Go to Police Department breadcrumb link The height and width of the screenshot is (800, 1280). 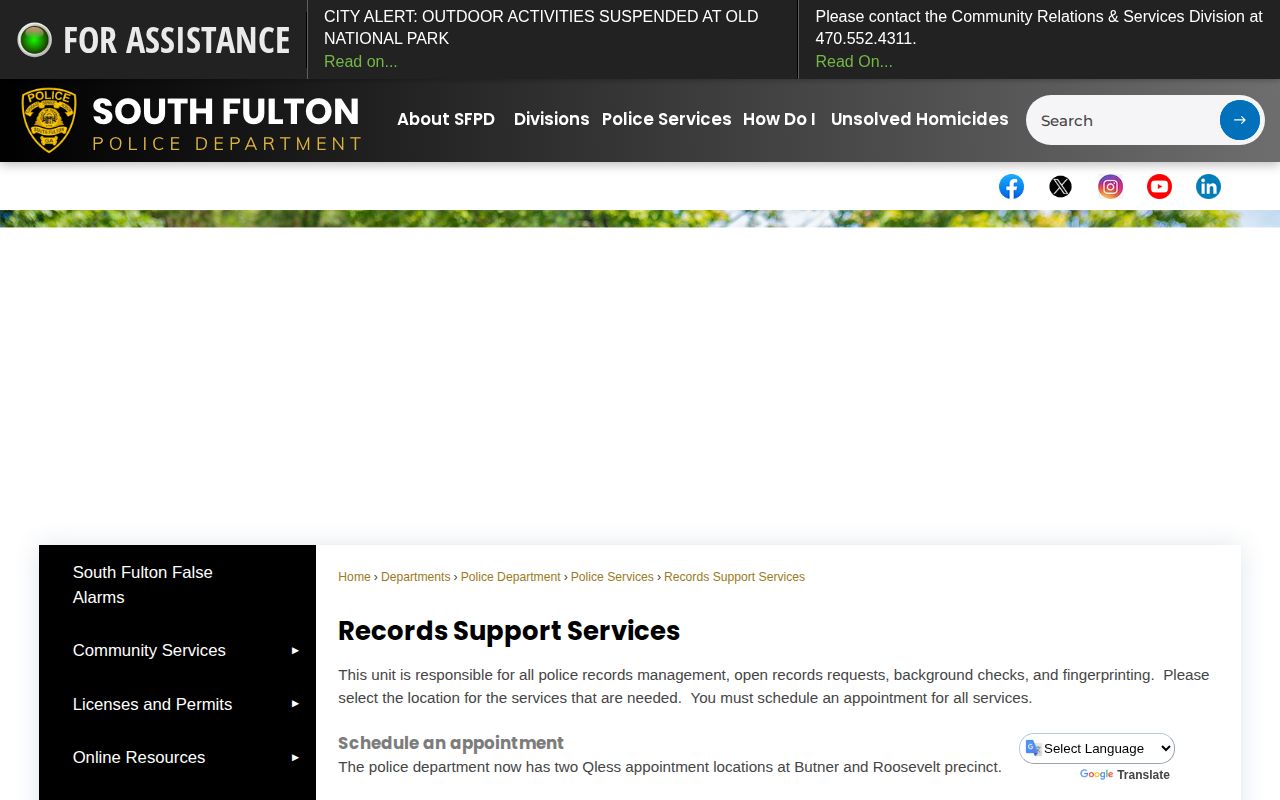[x=510, y=577]
